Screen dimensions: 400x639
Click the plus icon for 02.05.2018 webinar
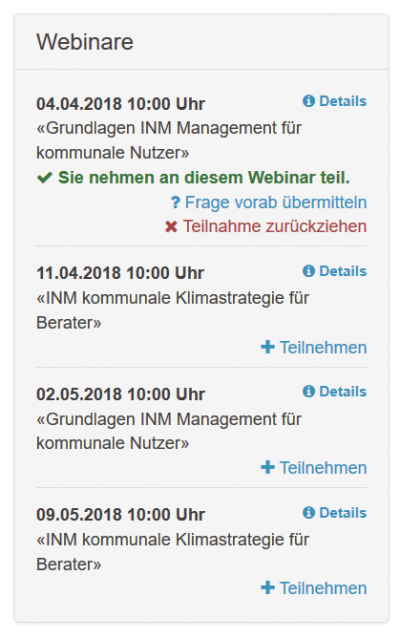click(x=268, y=467)
